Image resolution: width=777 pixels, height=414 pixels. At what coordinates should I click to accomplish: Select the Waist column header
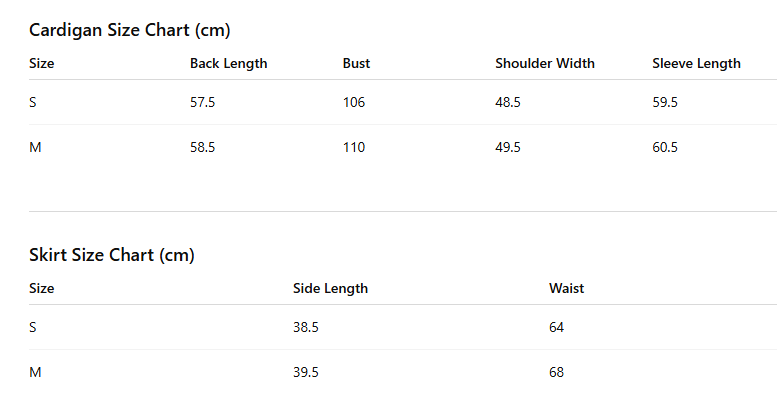pyautogui.click(x=566, y=289)
